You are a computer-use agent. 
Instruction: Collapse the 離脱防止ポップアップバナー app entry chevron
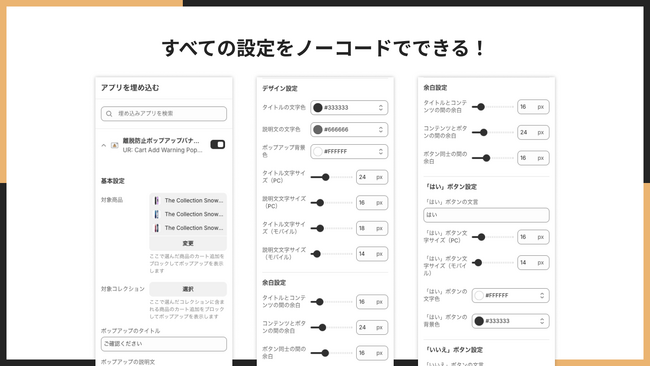104,145
